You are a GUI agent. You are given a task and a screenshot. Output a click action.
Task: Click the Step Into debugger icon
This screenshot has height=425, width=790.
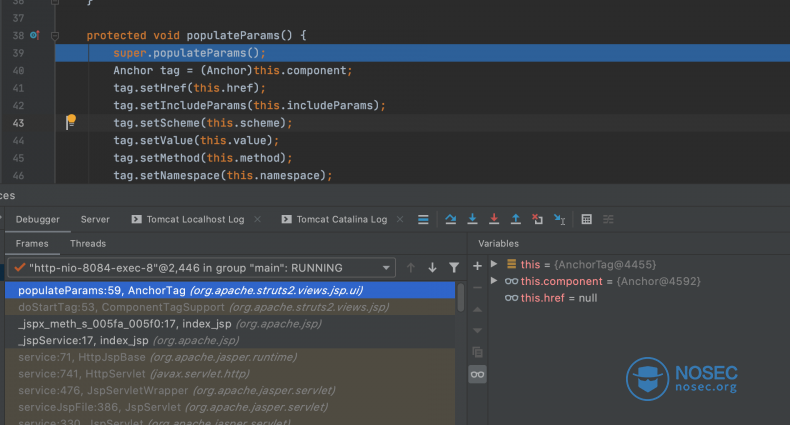click(472, 219)
